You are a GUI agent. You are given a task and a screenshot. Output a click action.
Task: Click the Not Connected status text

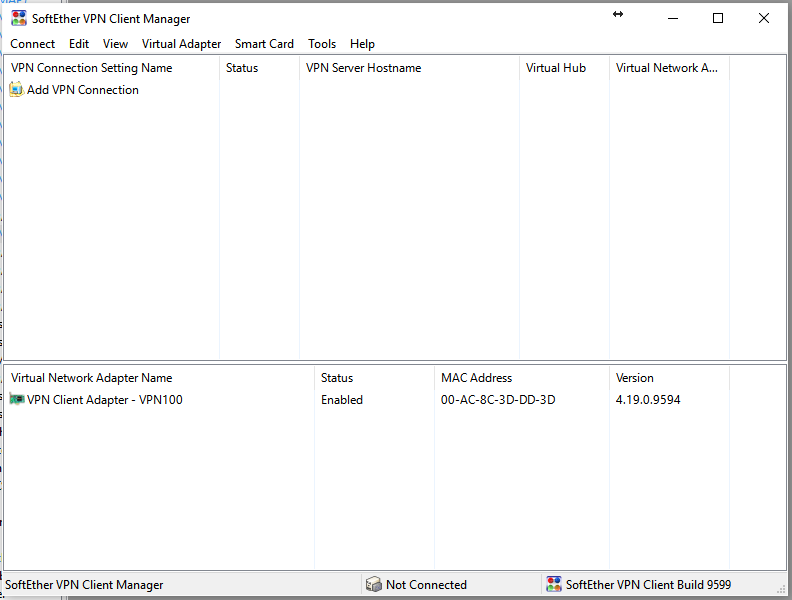click(426, 584)
